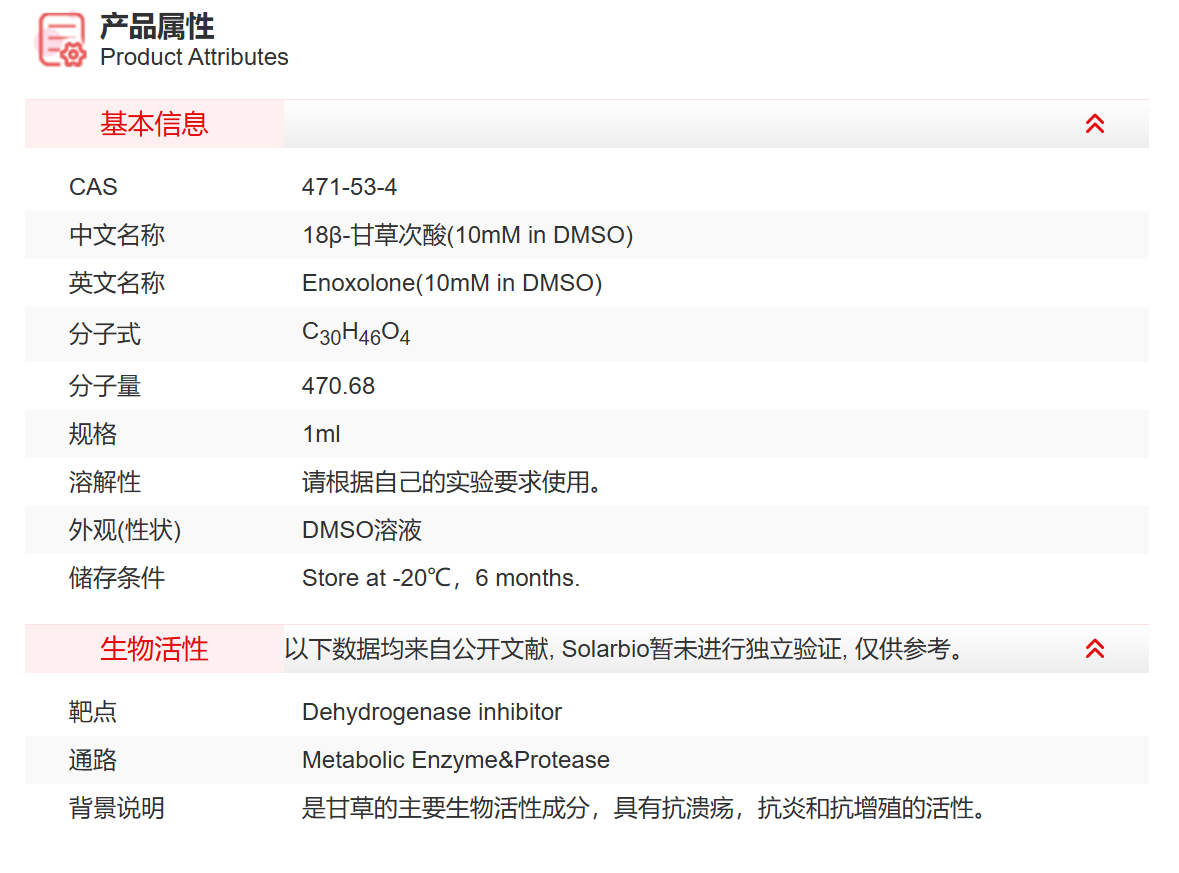This screenshot has height=873, width=1179.
Task: Click the Chinese name 18β-甘草次酸 value
Action: 467,235
